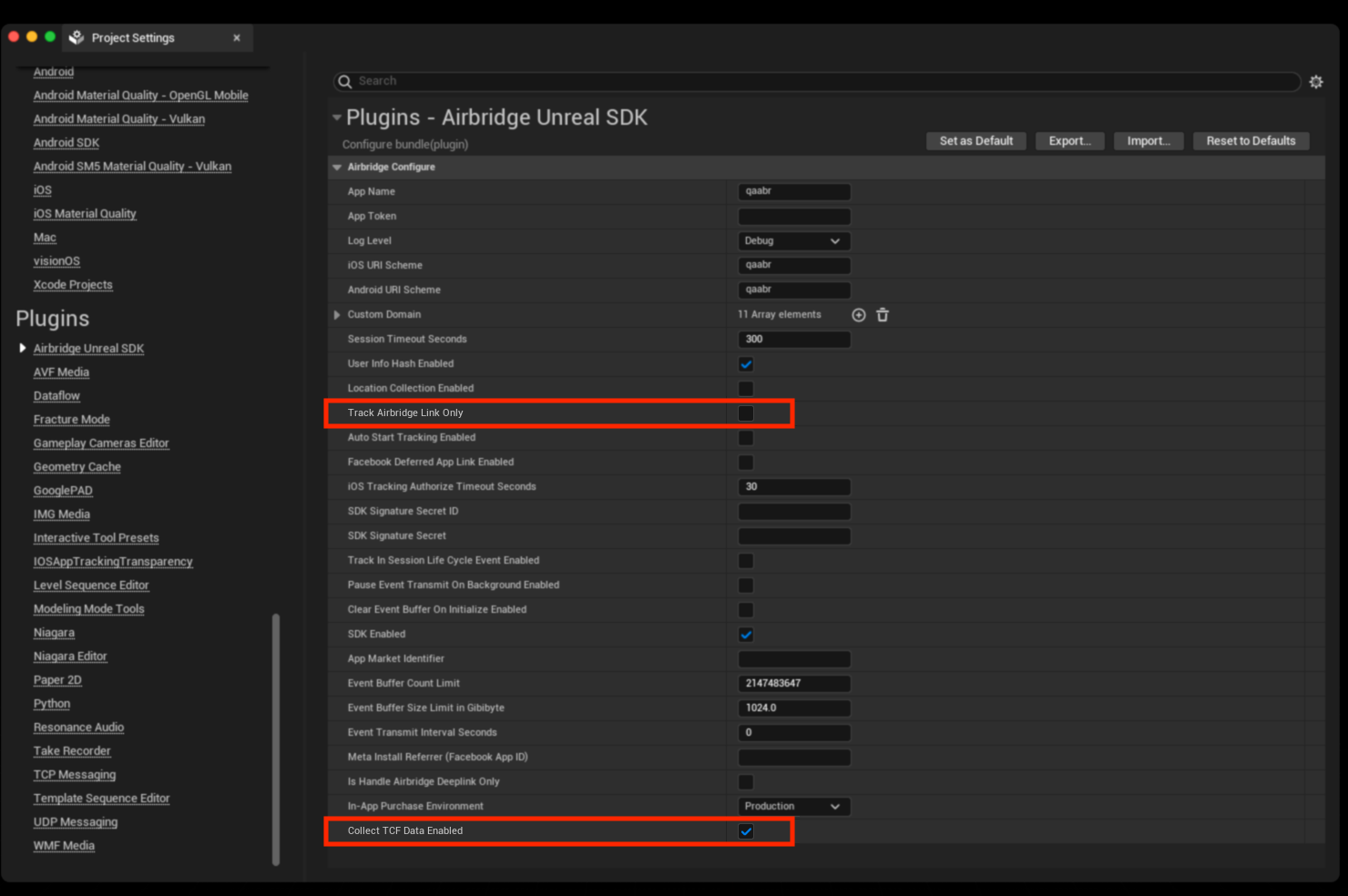
Task: Open visionOS platform settings
Action: pyautogui.click(x=56, y=261)
